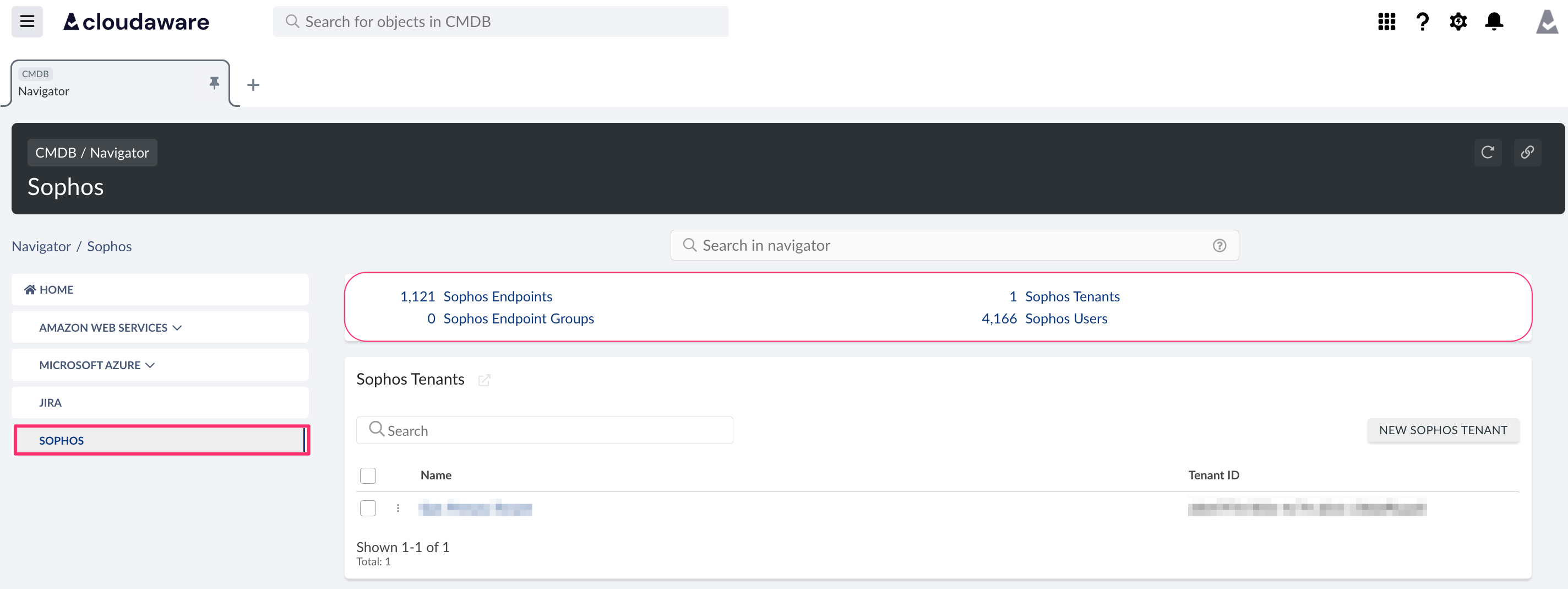Sort by the Name column header
The height and width of the screenshot is (589, 1568).
tap(435, 475)
